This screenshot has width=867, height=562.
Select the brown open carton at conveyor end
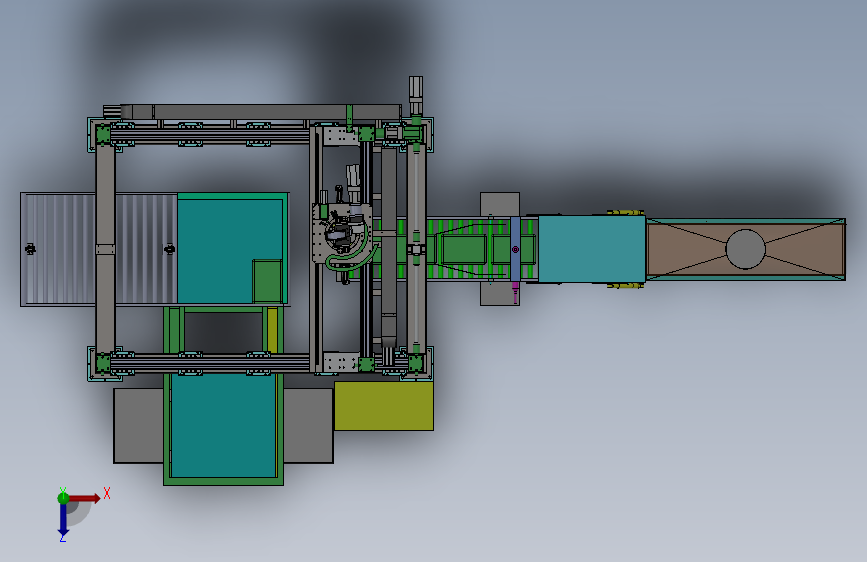(x=746, y=249)
